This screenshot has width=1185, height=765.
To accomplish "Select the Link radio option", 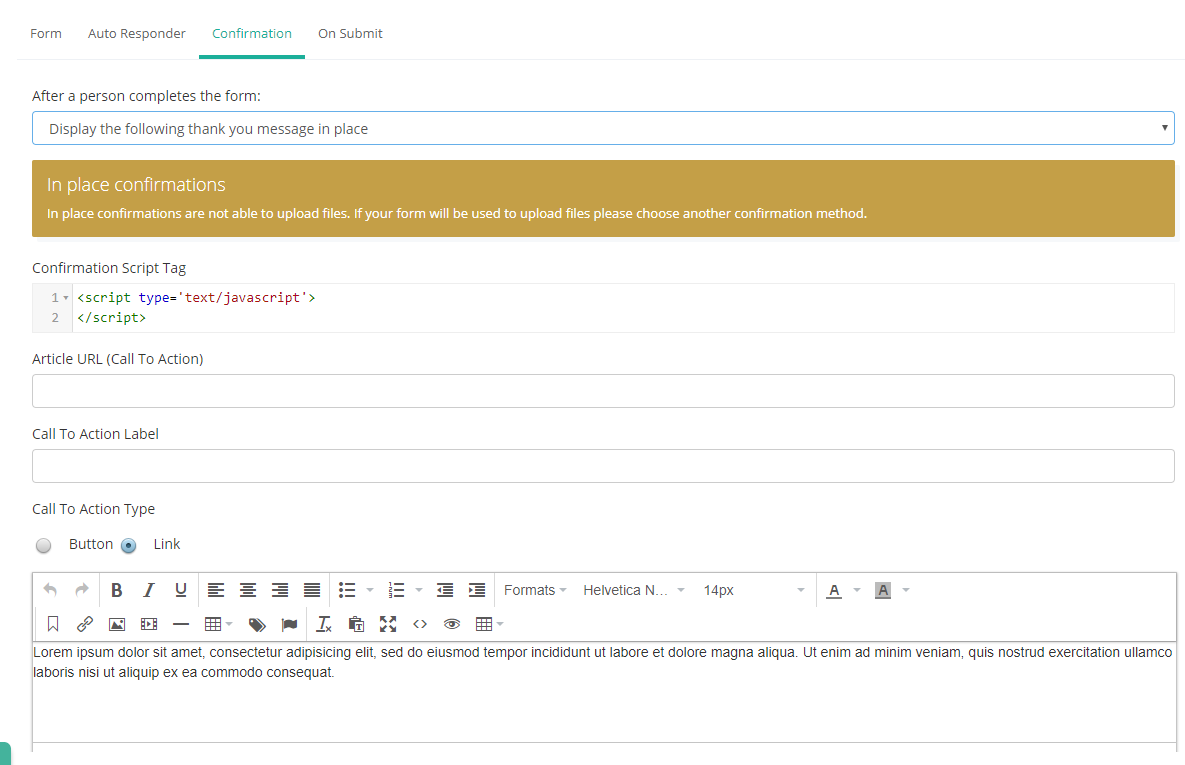I will pos(128,545).
